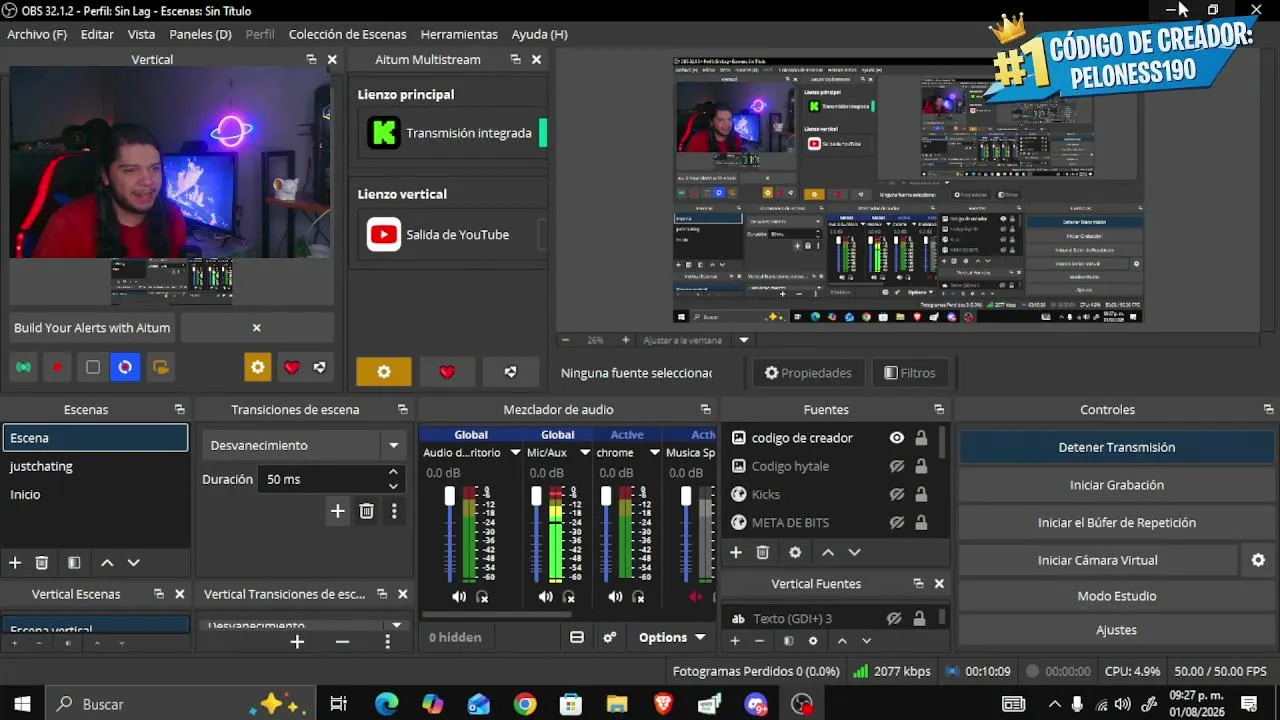Decrease transition duration with down arrow
The width and height of the screenshot is (1280, 720).
[393, 486]
